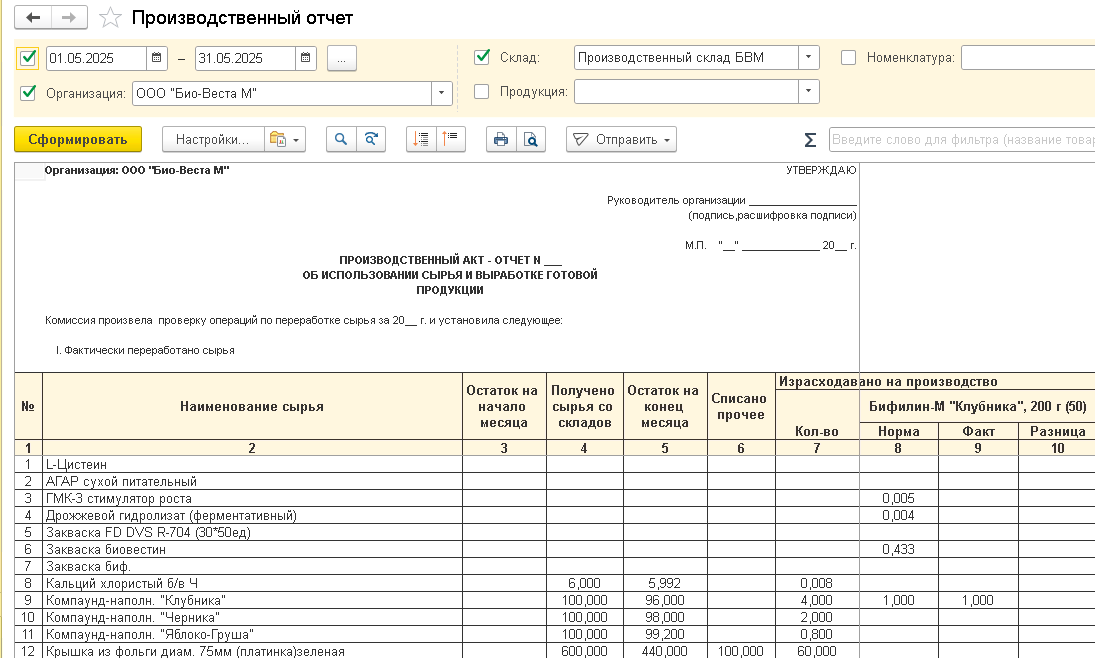This screenshot has height=658, width=1095.
Task: Click the back navigation arrow
Action: 34,18
